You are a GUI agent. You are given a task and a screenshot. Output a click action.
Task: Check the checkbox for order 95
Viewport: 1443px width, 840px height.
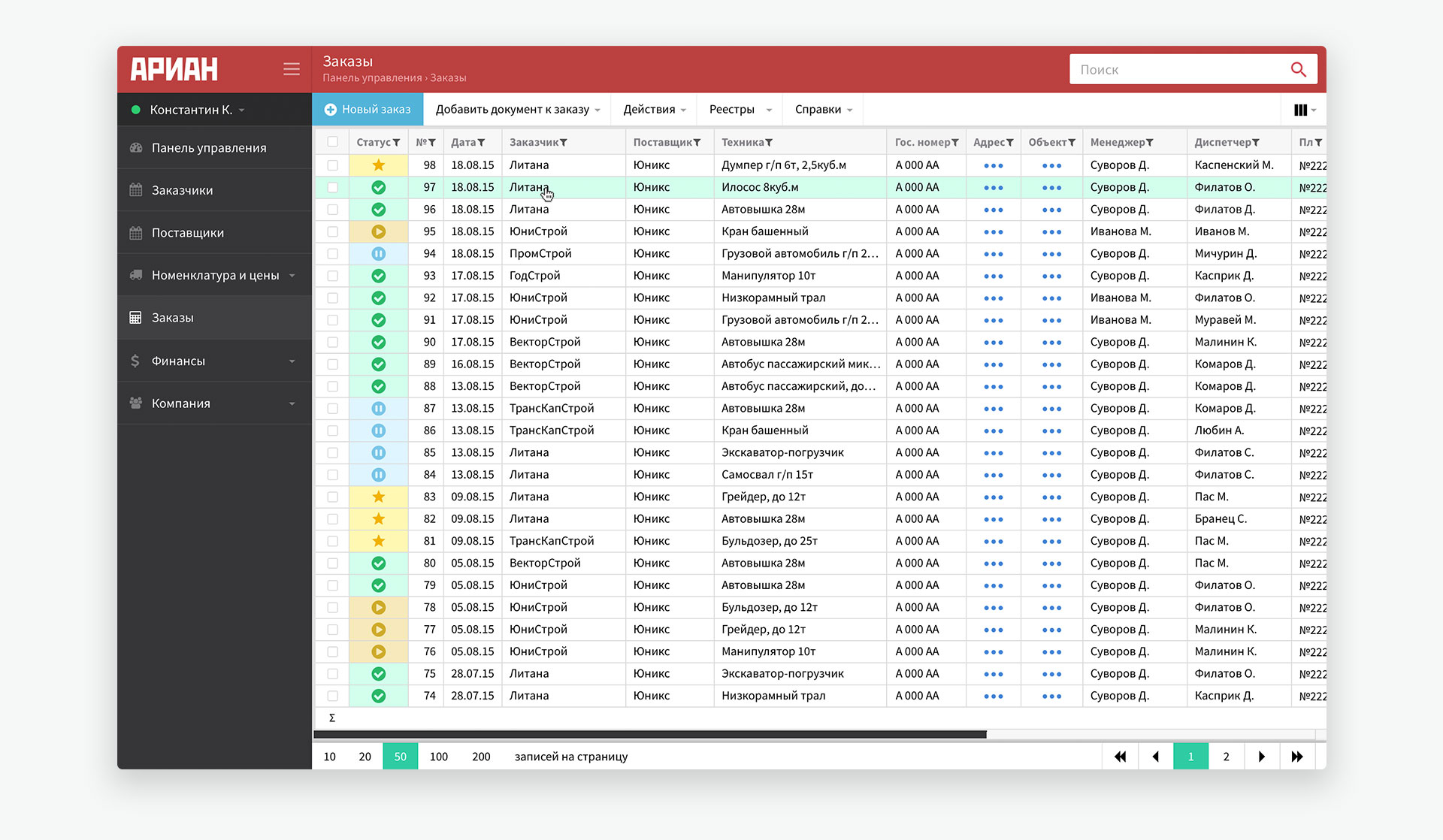click(x=333, y=231)
